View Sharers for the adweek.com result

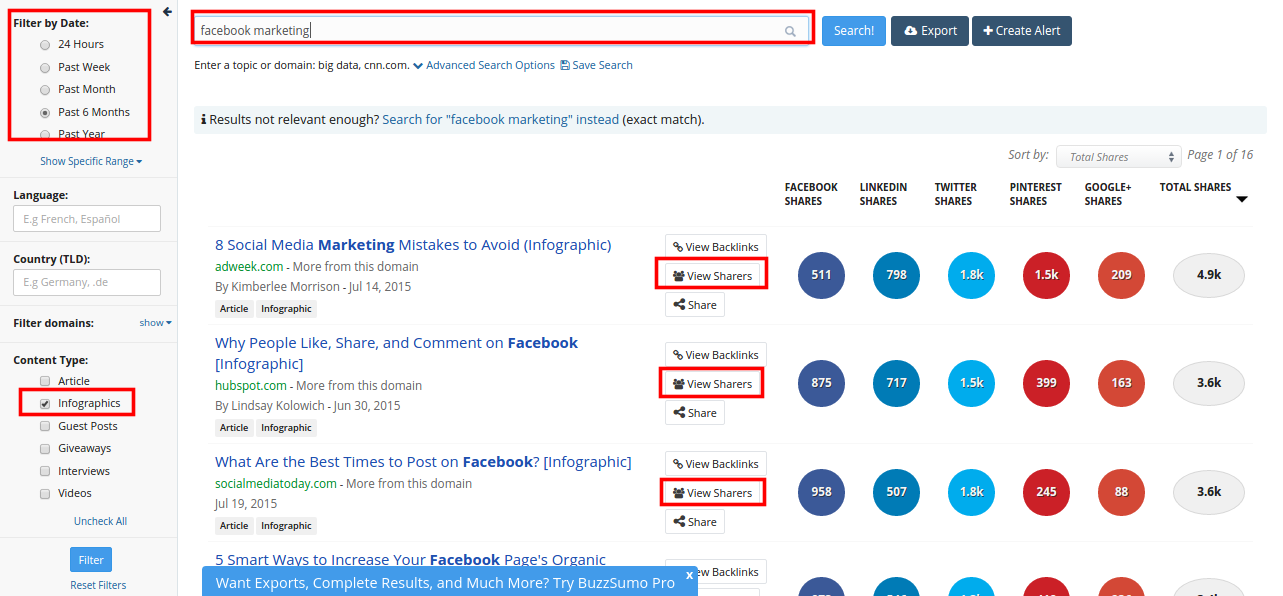pos(712,276)
